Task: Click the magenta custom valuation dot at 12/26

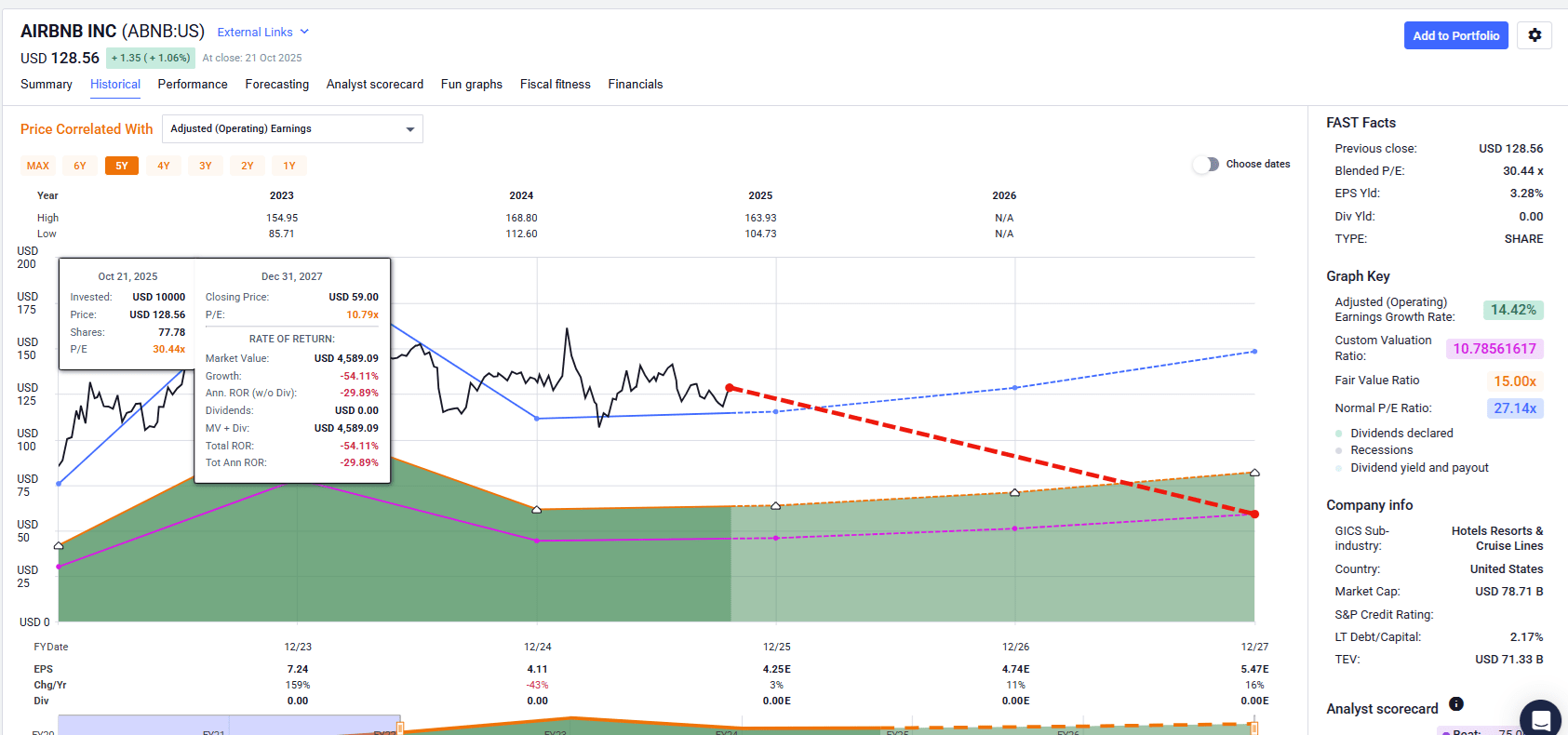Action: [x=1015, y=528]
